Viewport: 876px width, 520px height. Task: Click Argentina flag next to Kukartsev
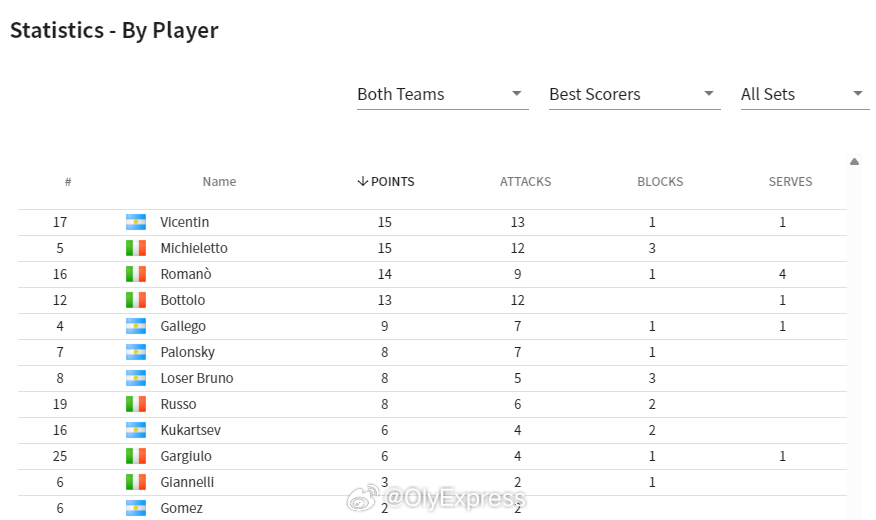(x=136, y=430)
